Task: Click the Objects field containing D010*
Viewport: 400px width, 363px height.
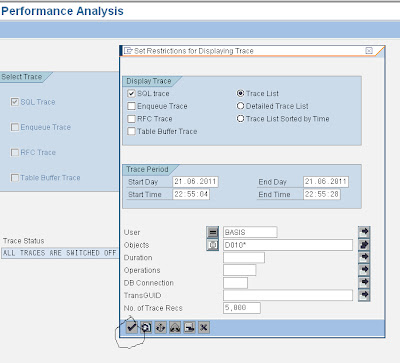Action: click(x=288, y=245)
